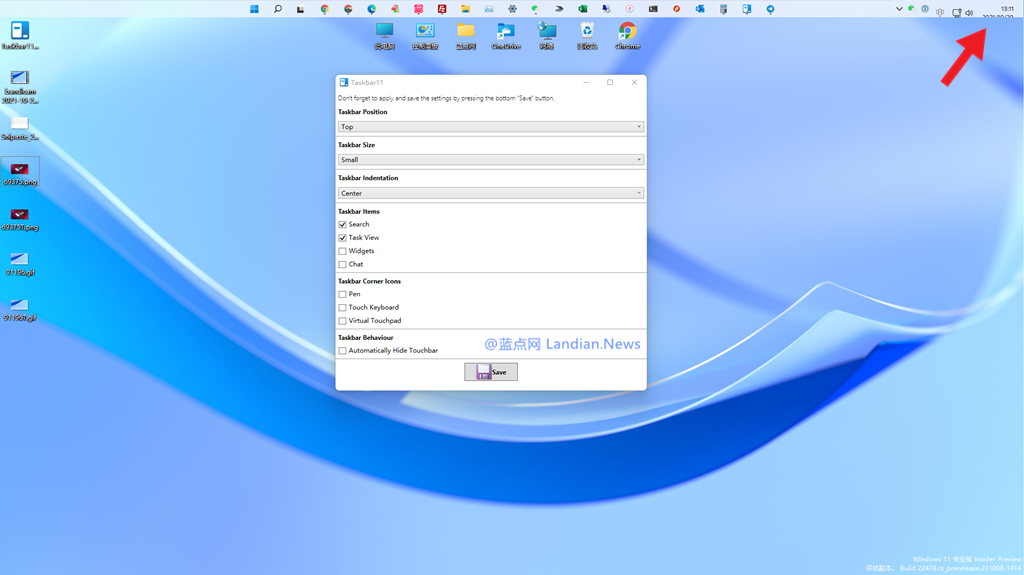The image size is (1024, 575).
Task: Select the Taskbar11 desktop file icon
Action: (20, 35)
